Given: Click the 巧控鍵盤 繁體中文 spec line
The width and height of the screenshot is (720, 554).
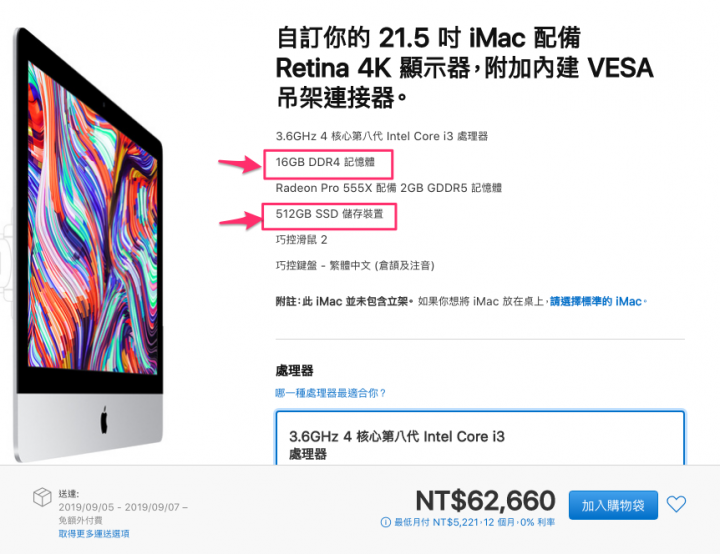Looking at the screenshot, I should point(355,266).
